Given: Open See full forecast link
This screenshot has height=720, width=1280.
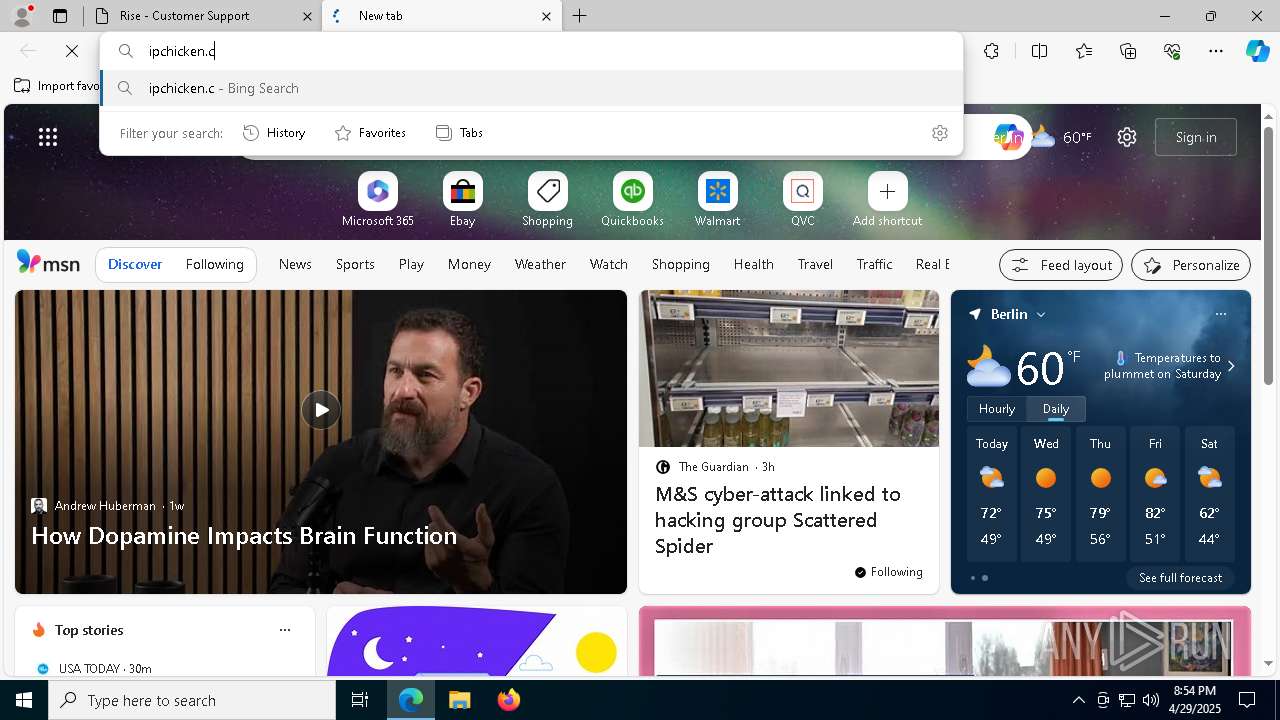Looking at the screenshot, I should point(1180,578).
